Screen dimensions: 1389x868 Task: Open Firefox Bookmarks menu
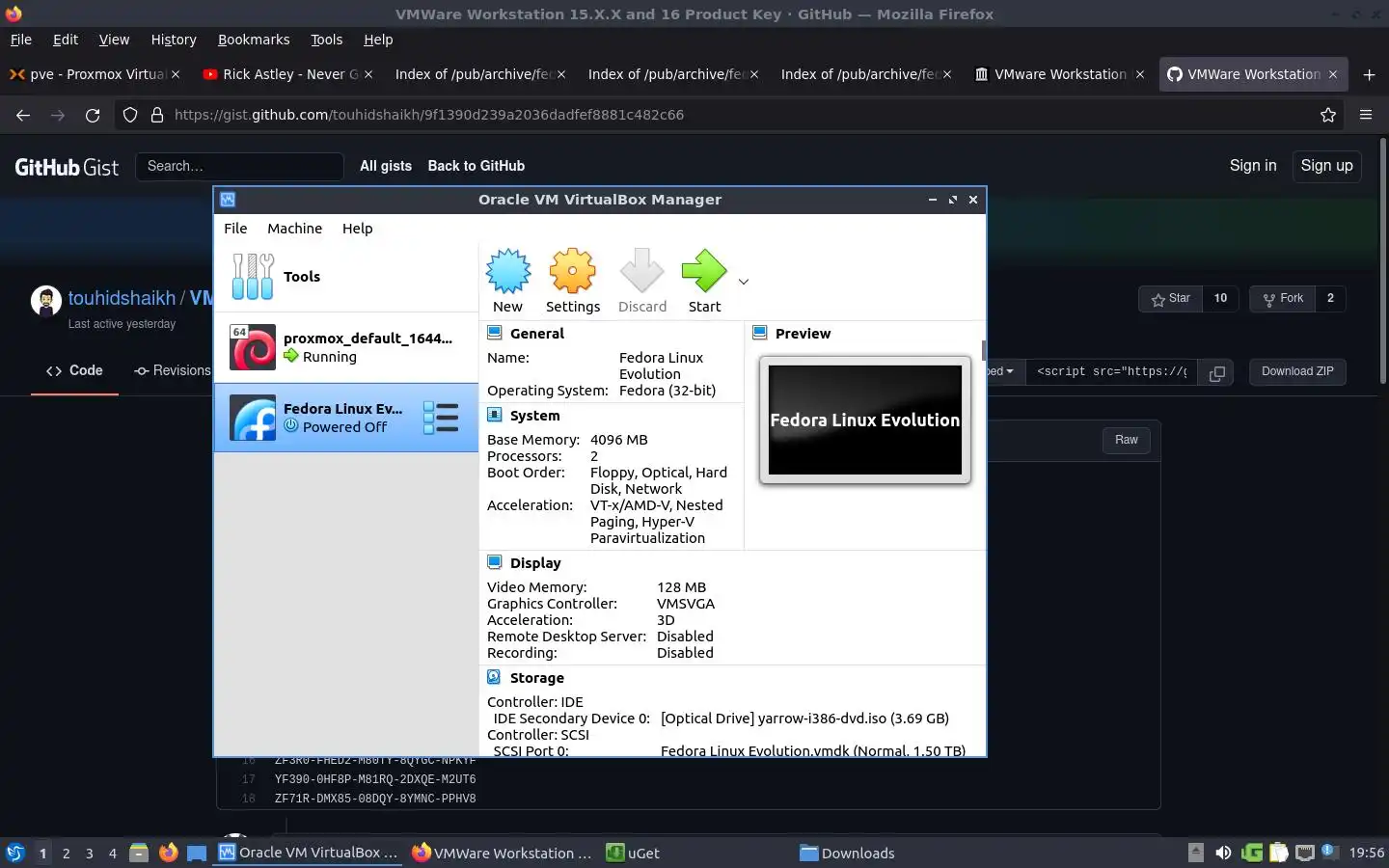pos(254,40)
